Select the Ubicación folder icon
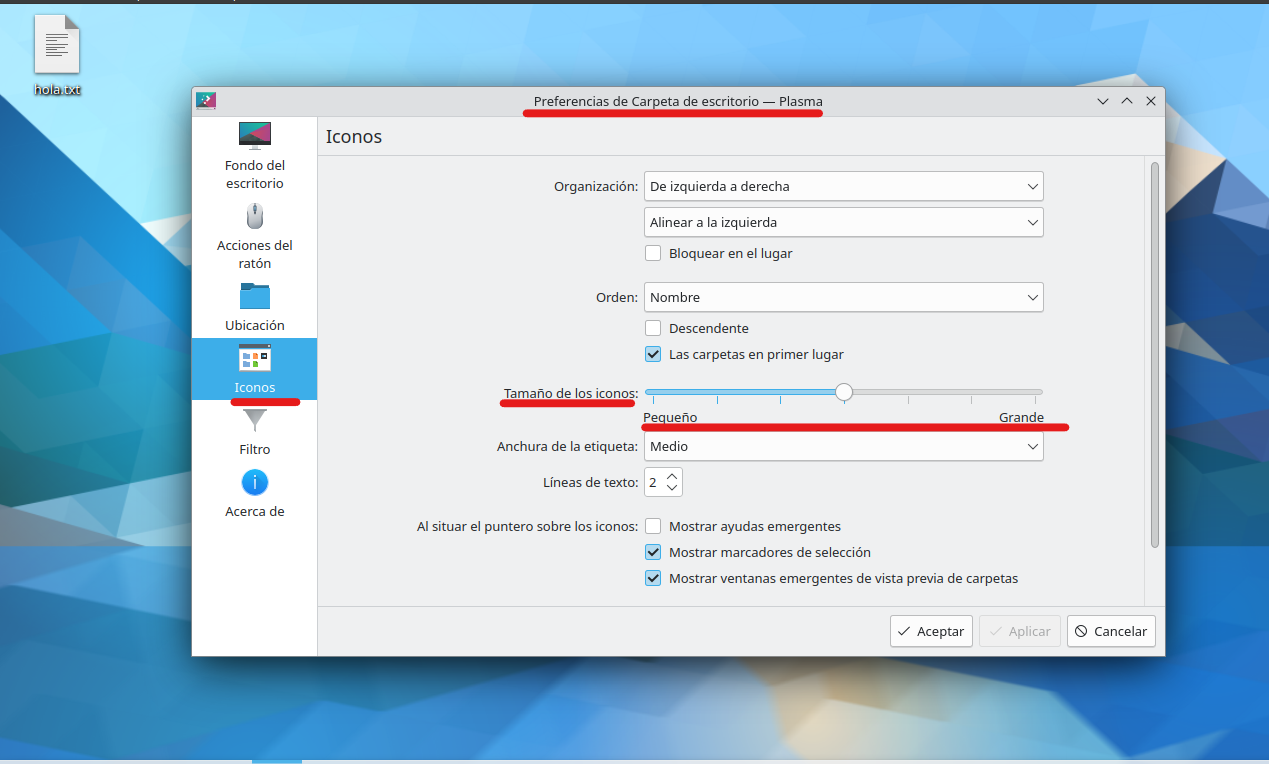The height and width of the screenshot is (764, 1269). tap(254, 297)
